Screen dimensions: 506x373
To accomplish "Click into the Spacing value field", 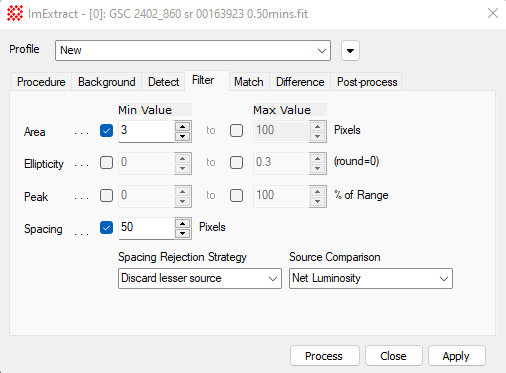I will point(146,228).
